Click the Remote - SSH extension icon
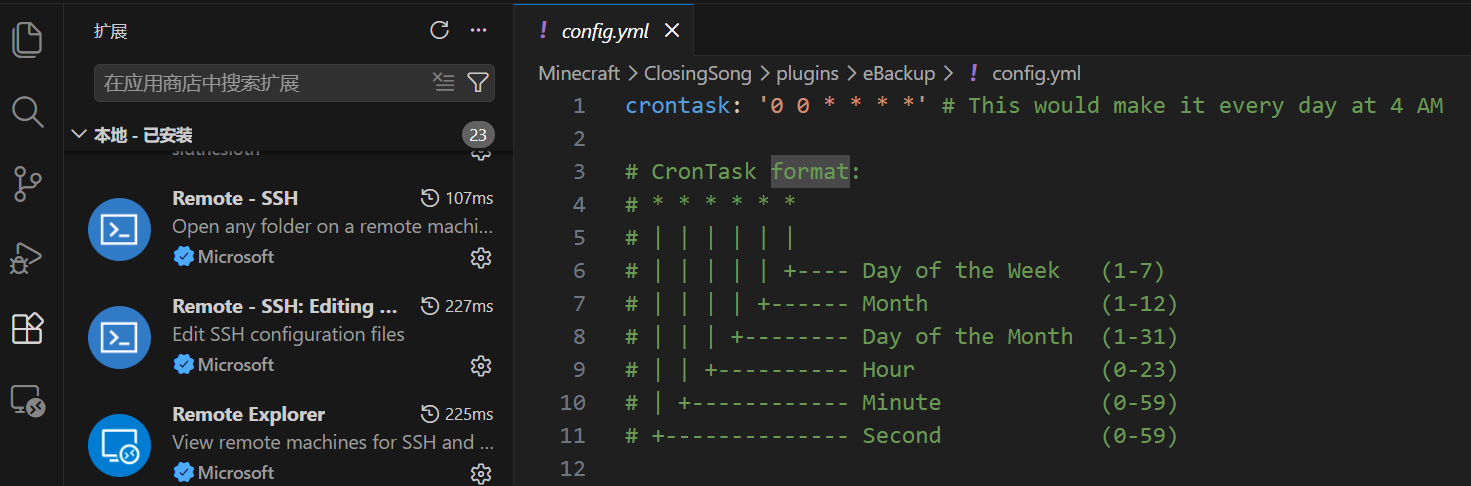Screen dimensions: 1471x486 [119, 231]
